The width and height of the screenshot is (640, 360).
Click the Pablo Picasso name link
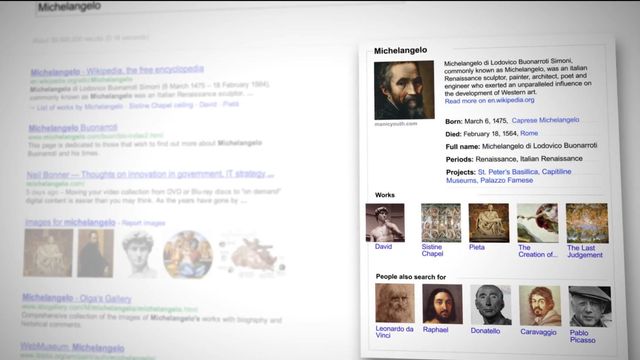pos(582,337)
